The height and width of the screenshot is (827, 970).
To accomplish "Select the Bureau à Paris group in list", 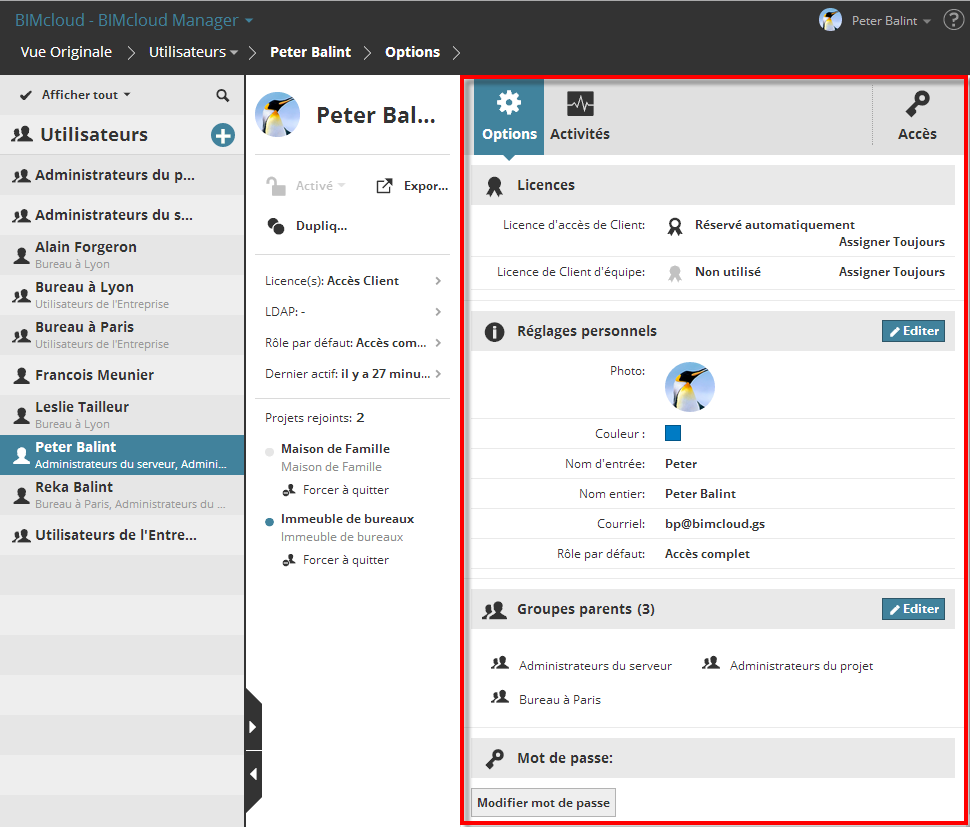I will pyautogui.click(x=122, y=335).
